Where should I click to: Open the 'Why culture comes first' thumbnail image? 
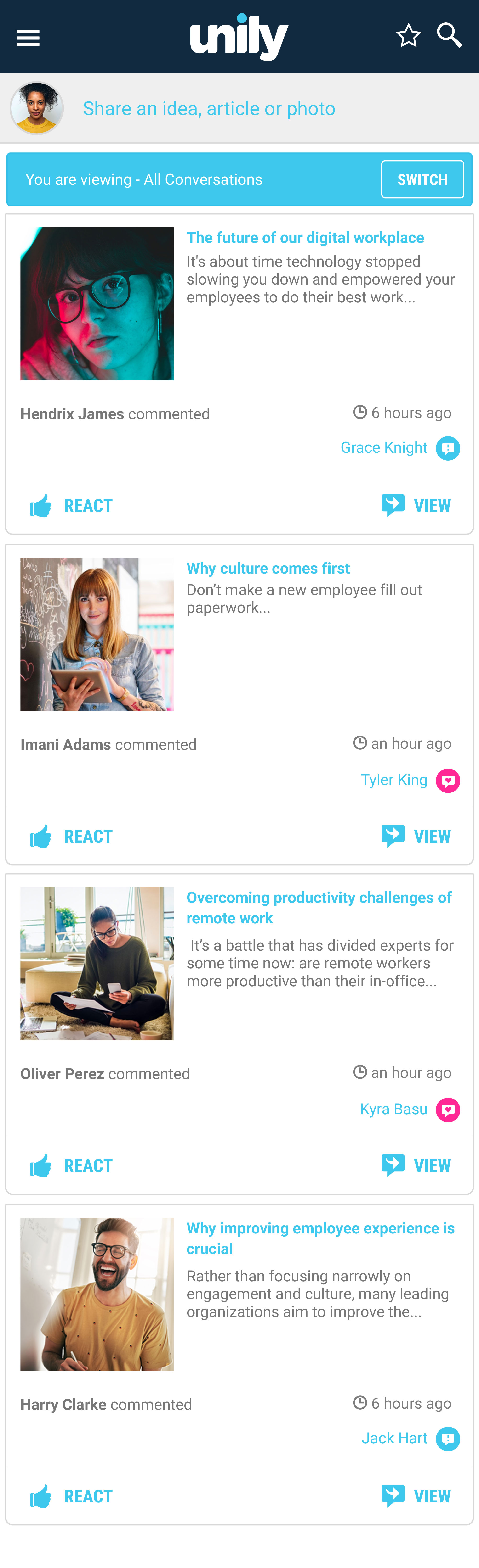pyautogui.click(x=97, y=634)
